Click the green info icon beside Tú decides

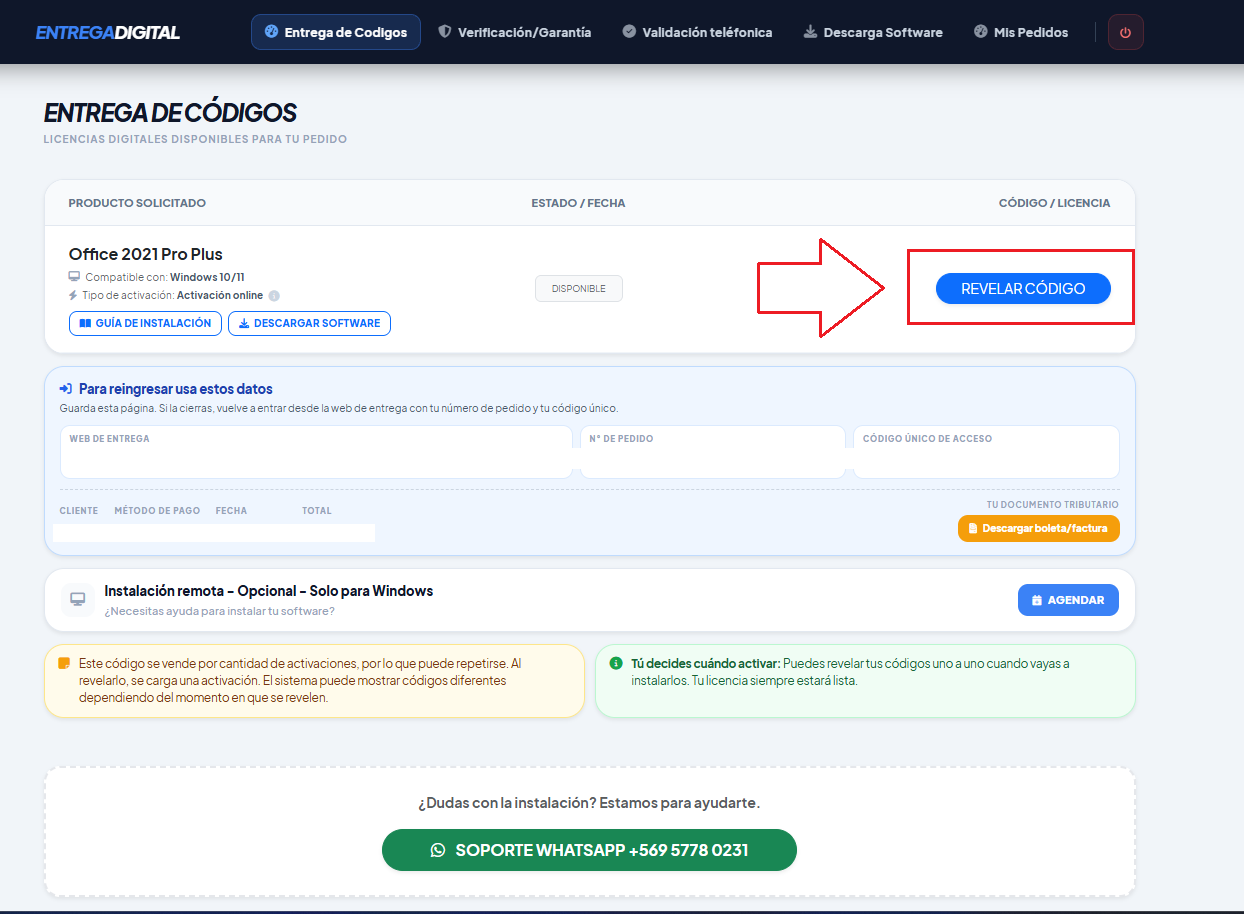pyautogui.click(x=616, y=663)
